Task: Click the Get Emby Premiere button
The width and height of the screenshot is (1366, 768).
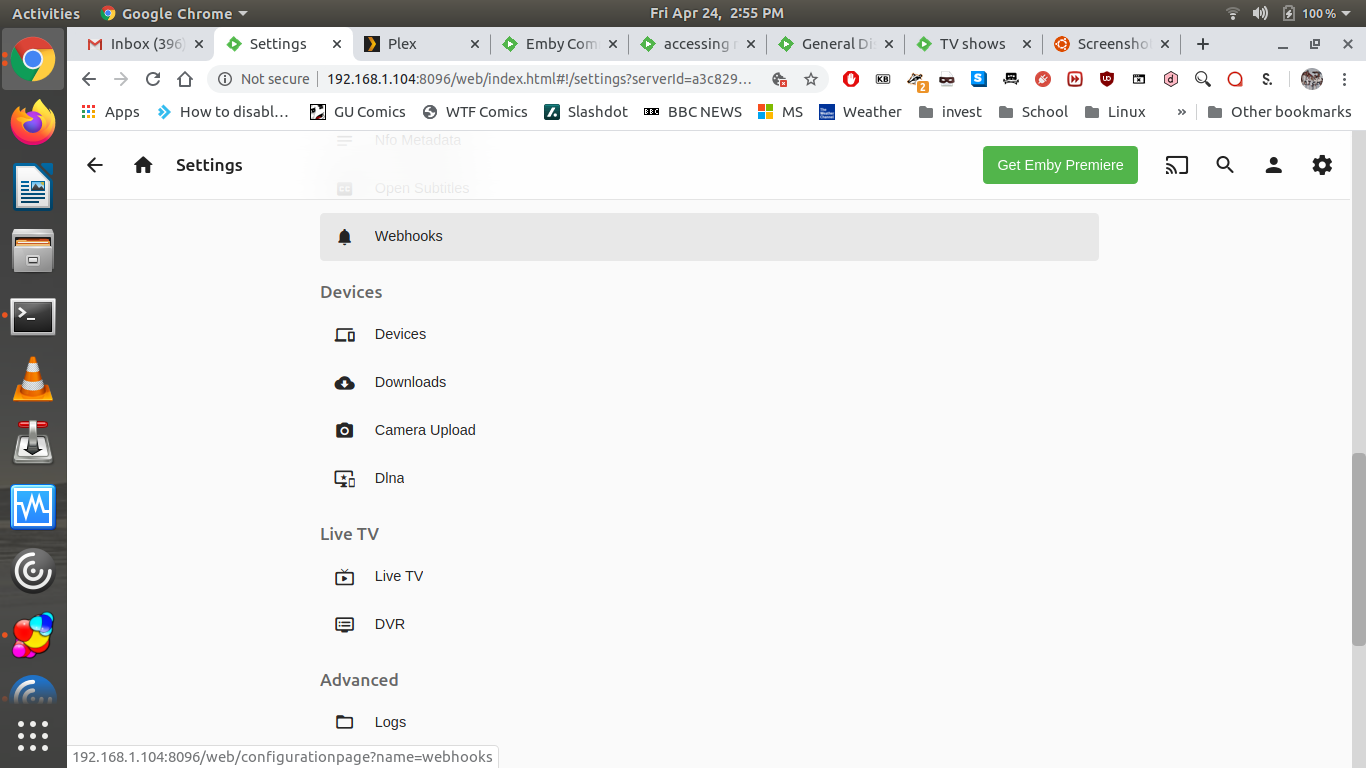Action: [x=1060, y=165]
